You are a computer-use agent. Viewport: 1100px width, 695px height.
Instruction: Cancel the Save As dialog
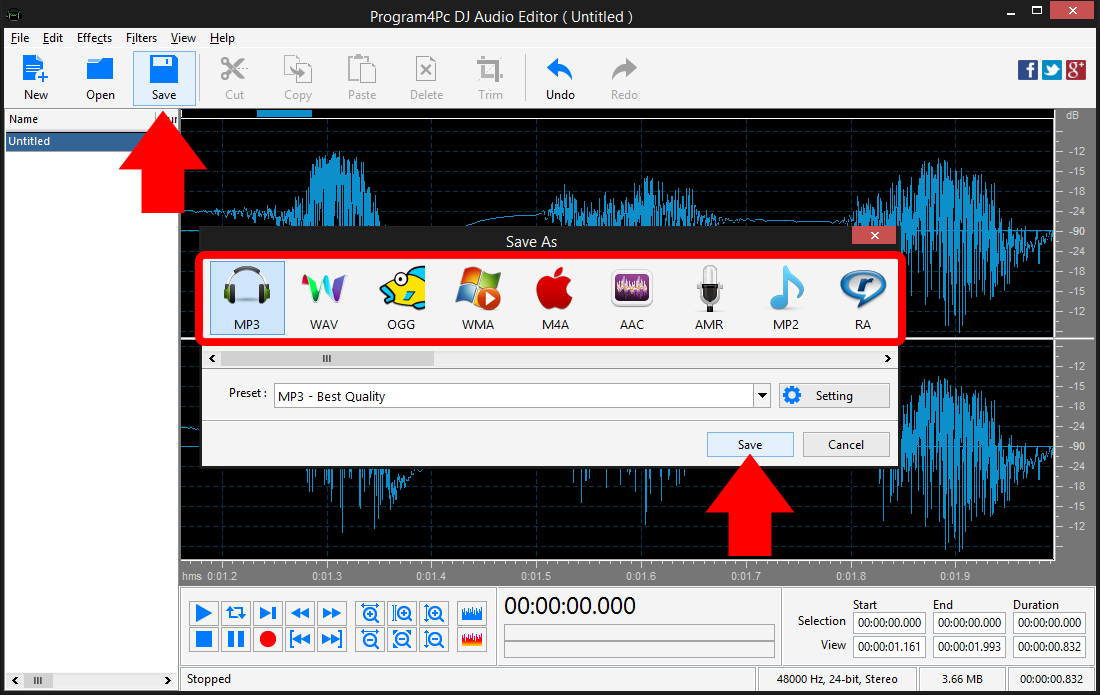pos(846,444)
